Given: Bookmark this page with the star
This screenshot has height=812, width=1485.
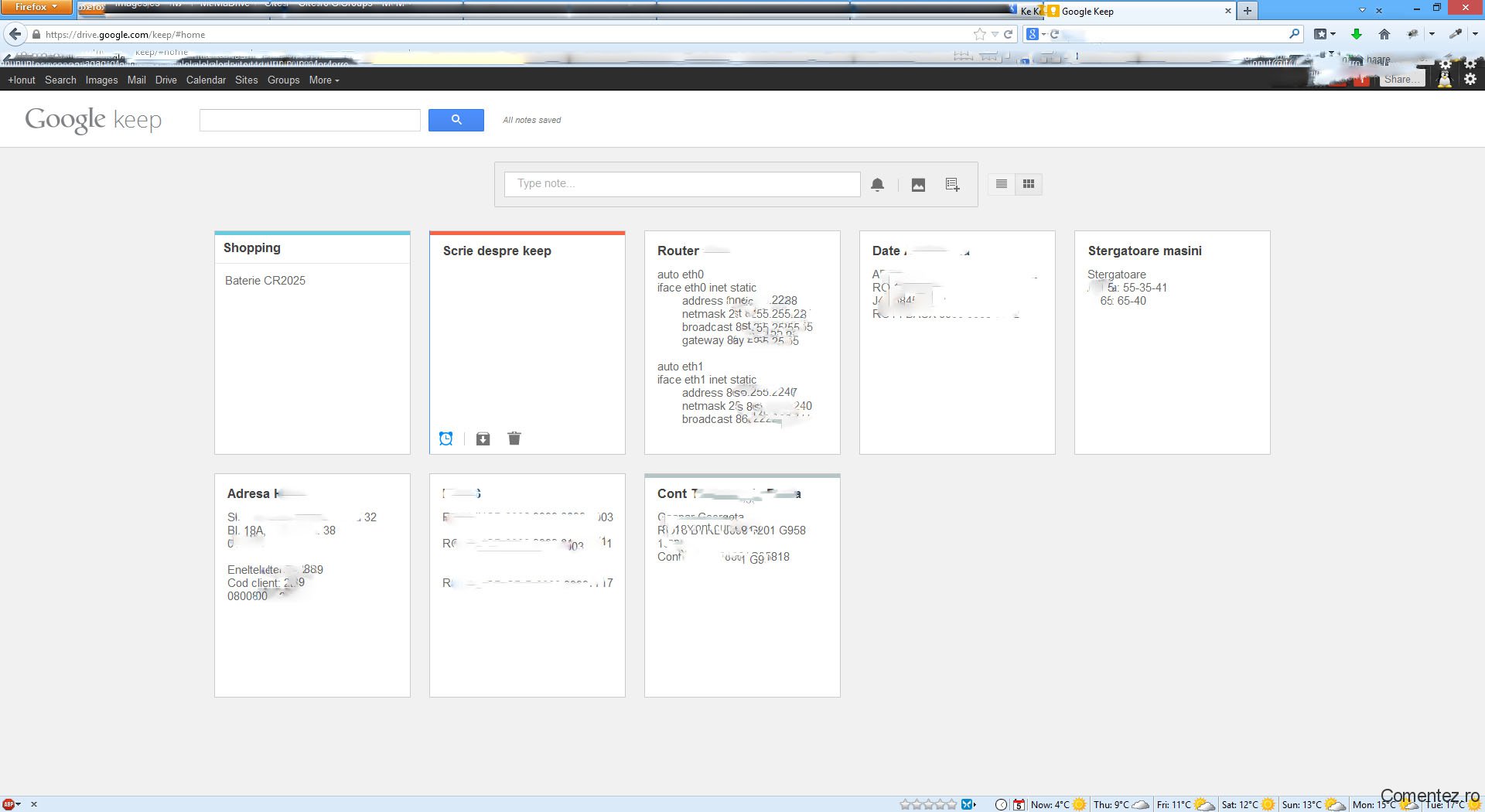Looking at the screenshot, I should (x=980, y=34).
